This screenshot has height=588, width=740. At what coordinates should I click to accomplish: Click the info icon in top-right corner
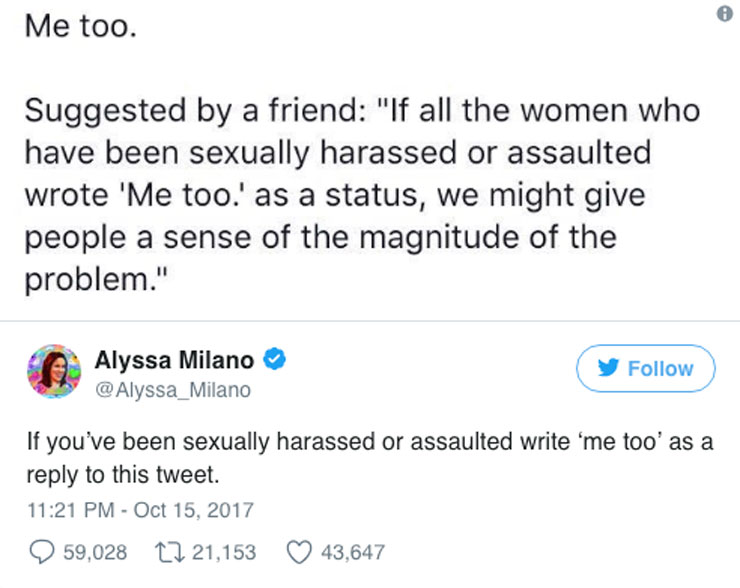726,13
